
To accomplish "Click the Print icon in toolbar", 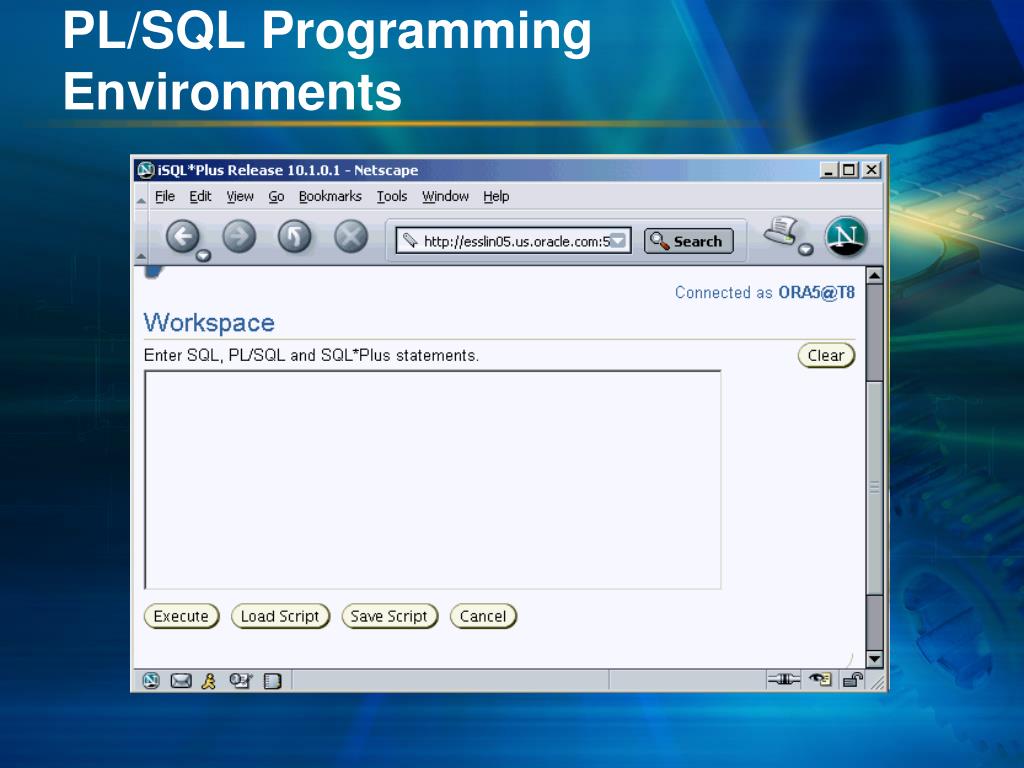I will (782, 232).
